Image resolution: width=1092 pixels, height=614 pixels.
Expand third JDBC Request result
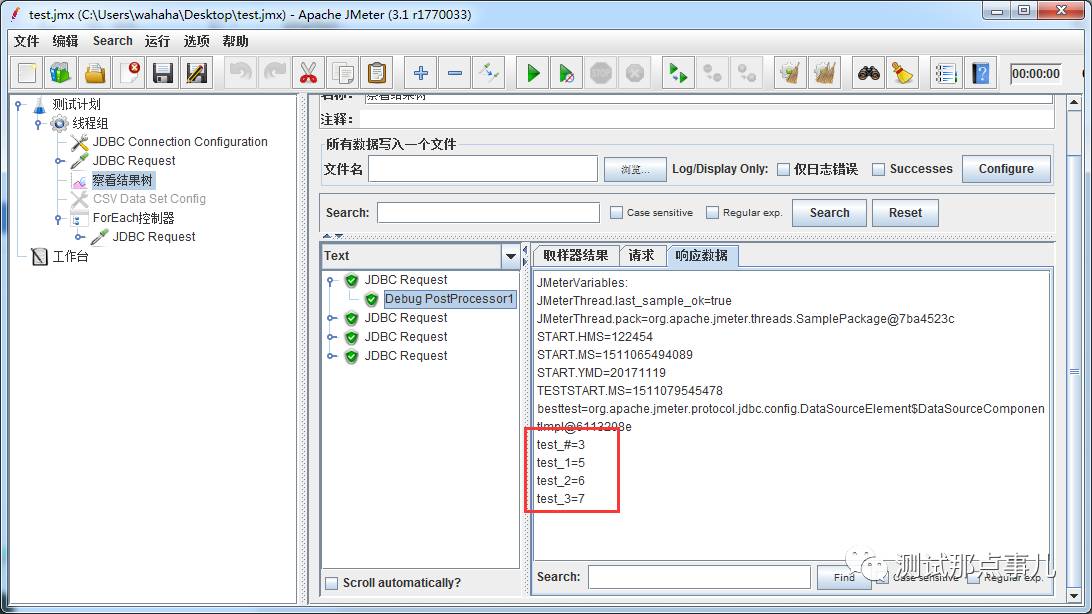point(332,337)
